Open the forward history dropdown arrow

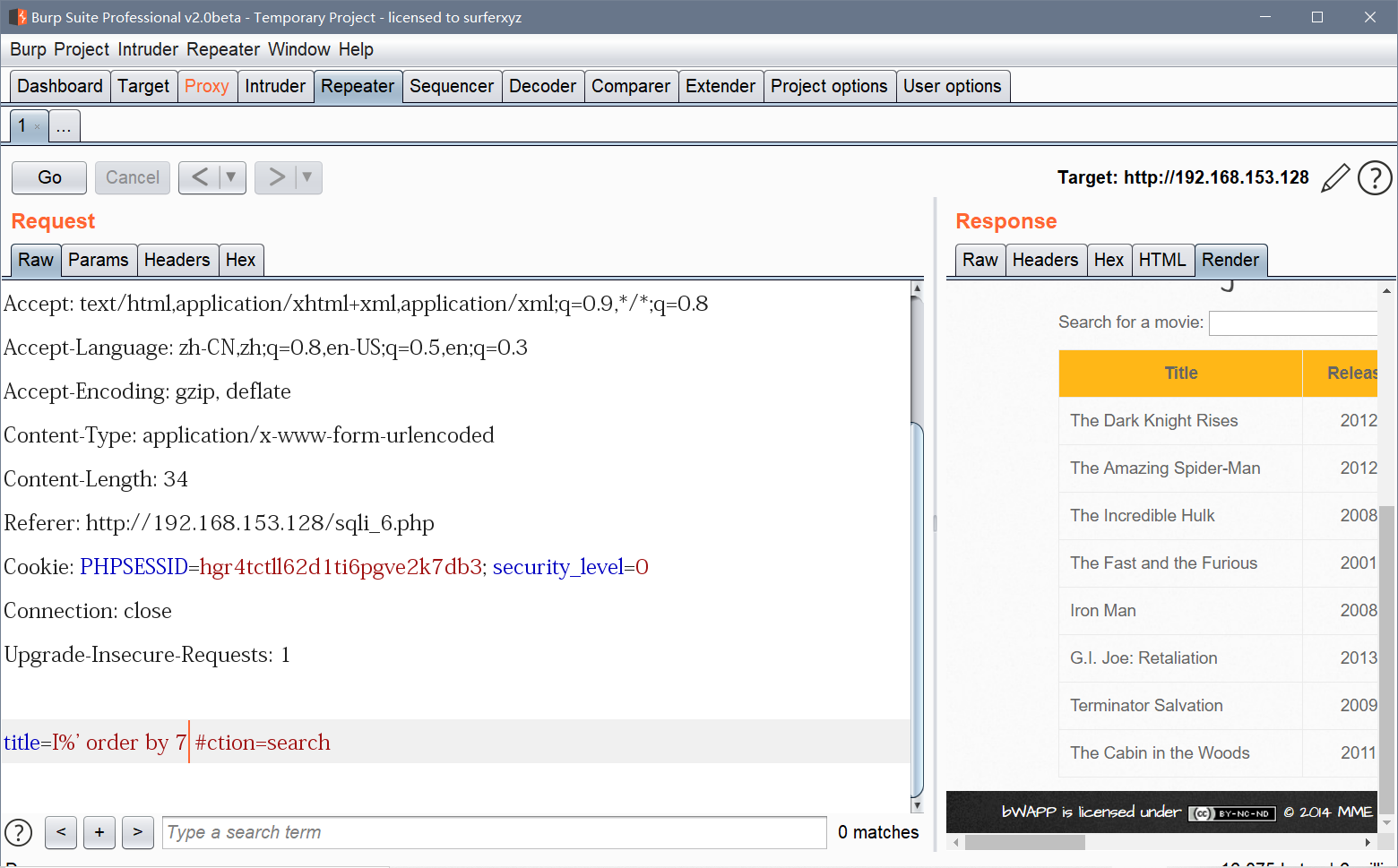pos(307,177)
